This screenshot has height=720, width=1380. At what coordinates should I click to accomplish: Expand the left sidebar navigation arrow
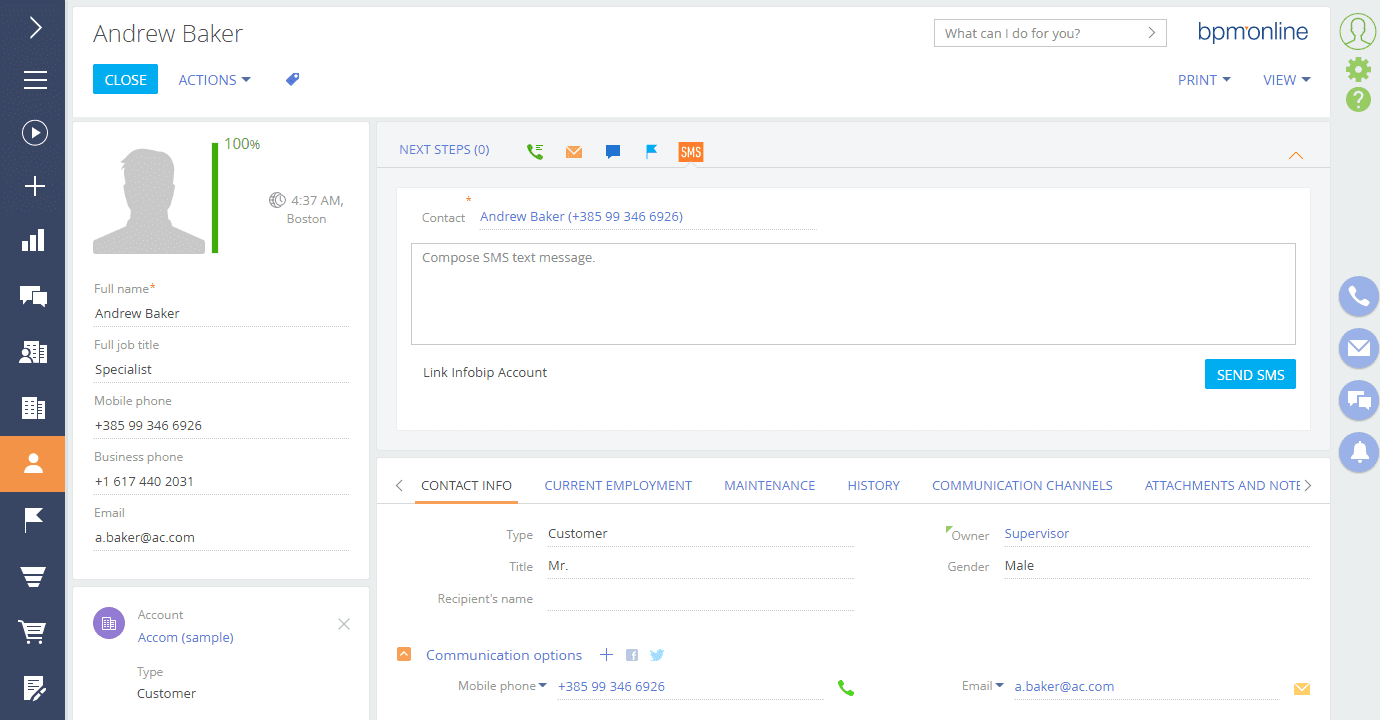click(35, 27)
